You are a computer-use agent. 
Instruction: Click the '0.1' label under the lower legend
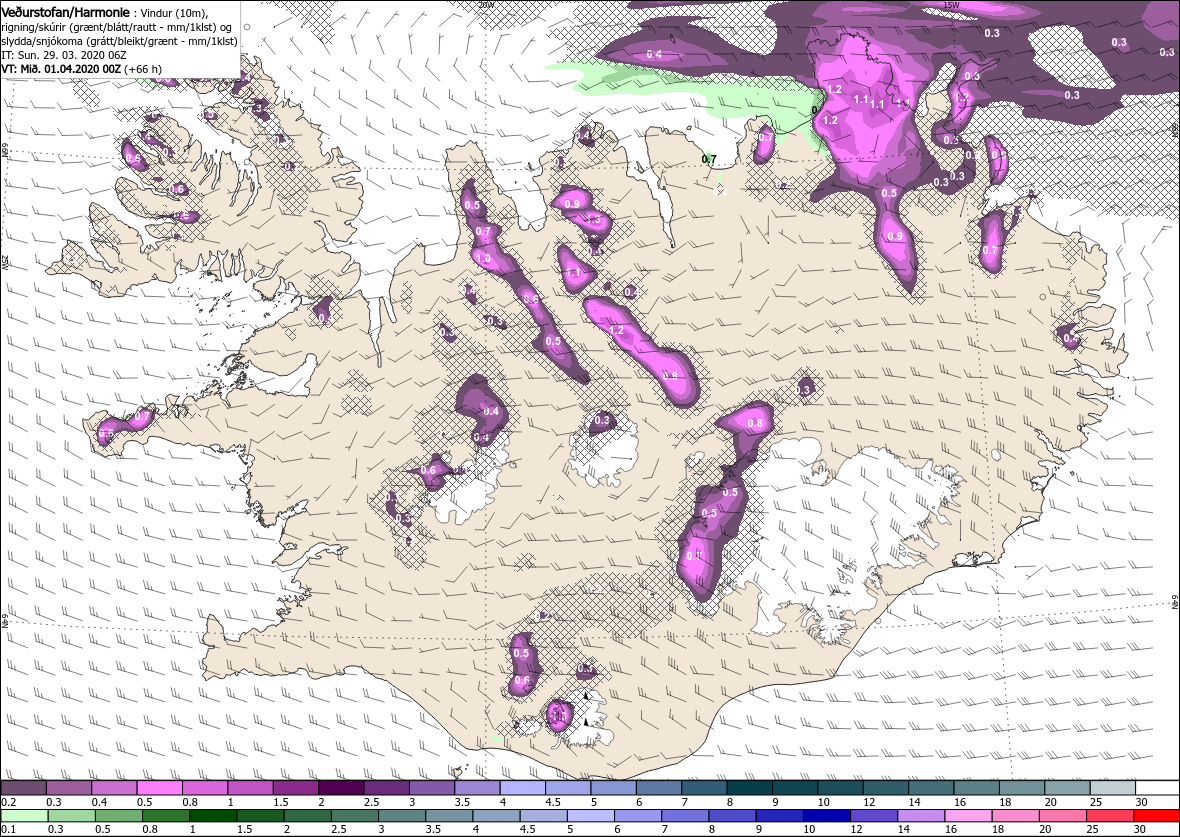click(9, 829)
